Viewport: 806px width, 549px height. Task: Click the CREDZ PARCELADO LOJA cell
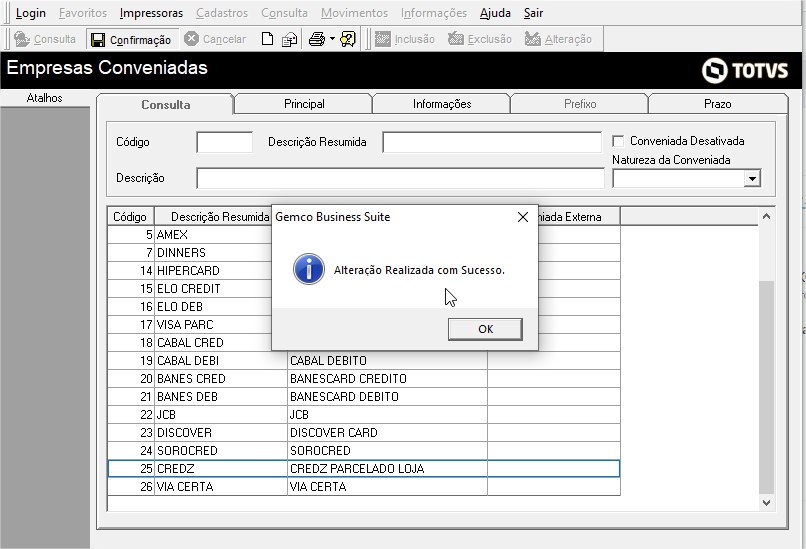[387, 469]
